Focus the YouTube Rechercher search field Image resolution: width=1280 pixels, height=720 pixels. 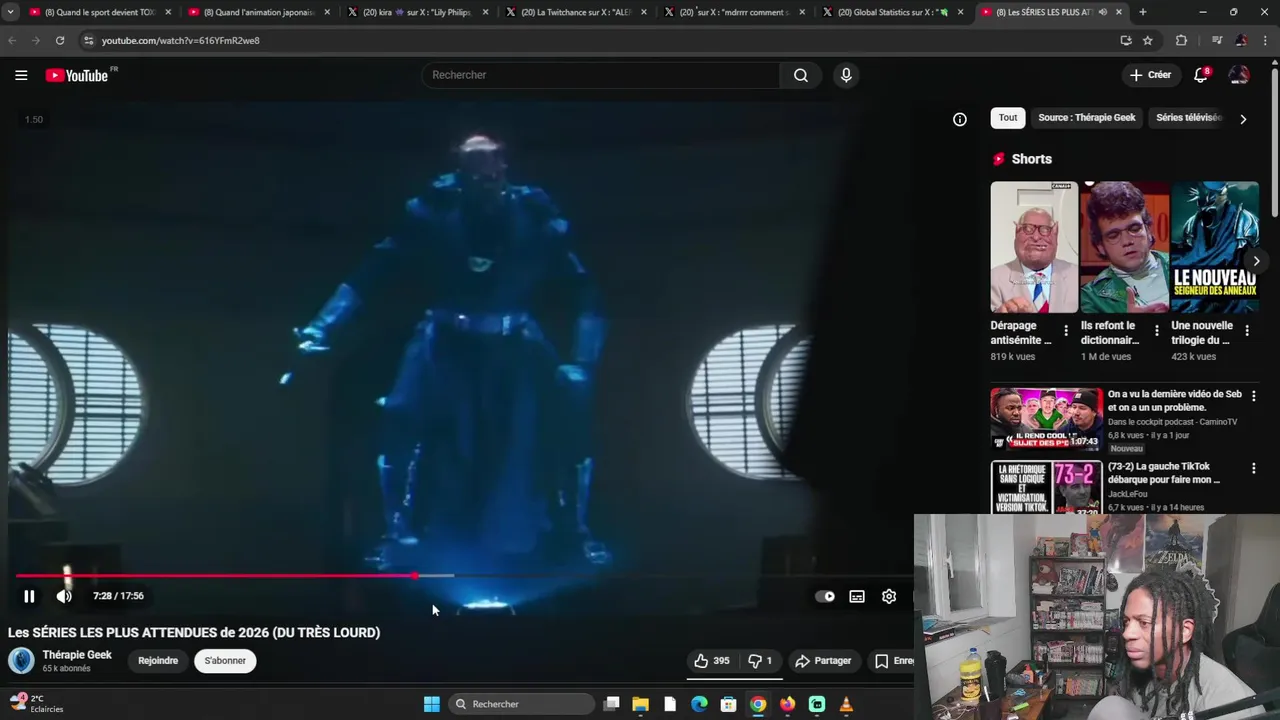[600, 75]
